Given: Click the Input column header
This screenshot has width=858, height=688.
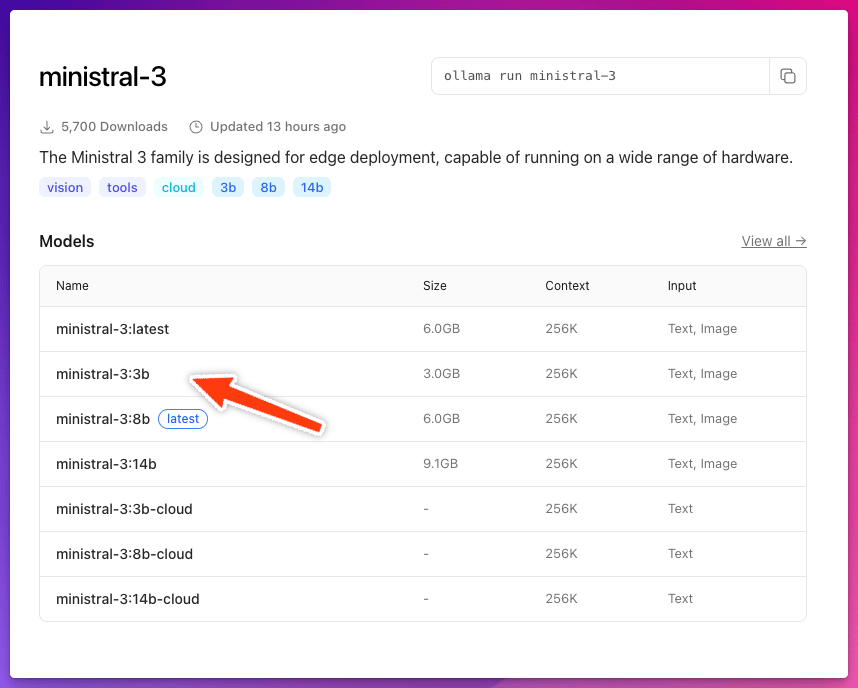Looking at the screenshot, I should (x=682, y=286).
